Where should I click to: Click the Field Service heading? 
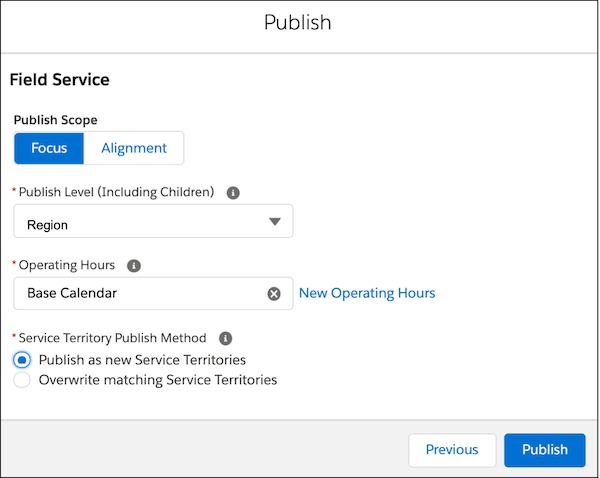tap(60, 80)
